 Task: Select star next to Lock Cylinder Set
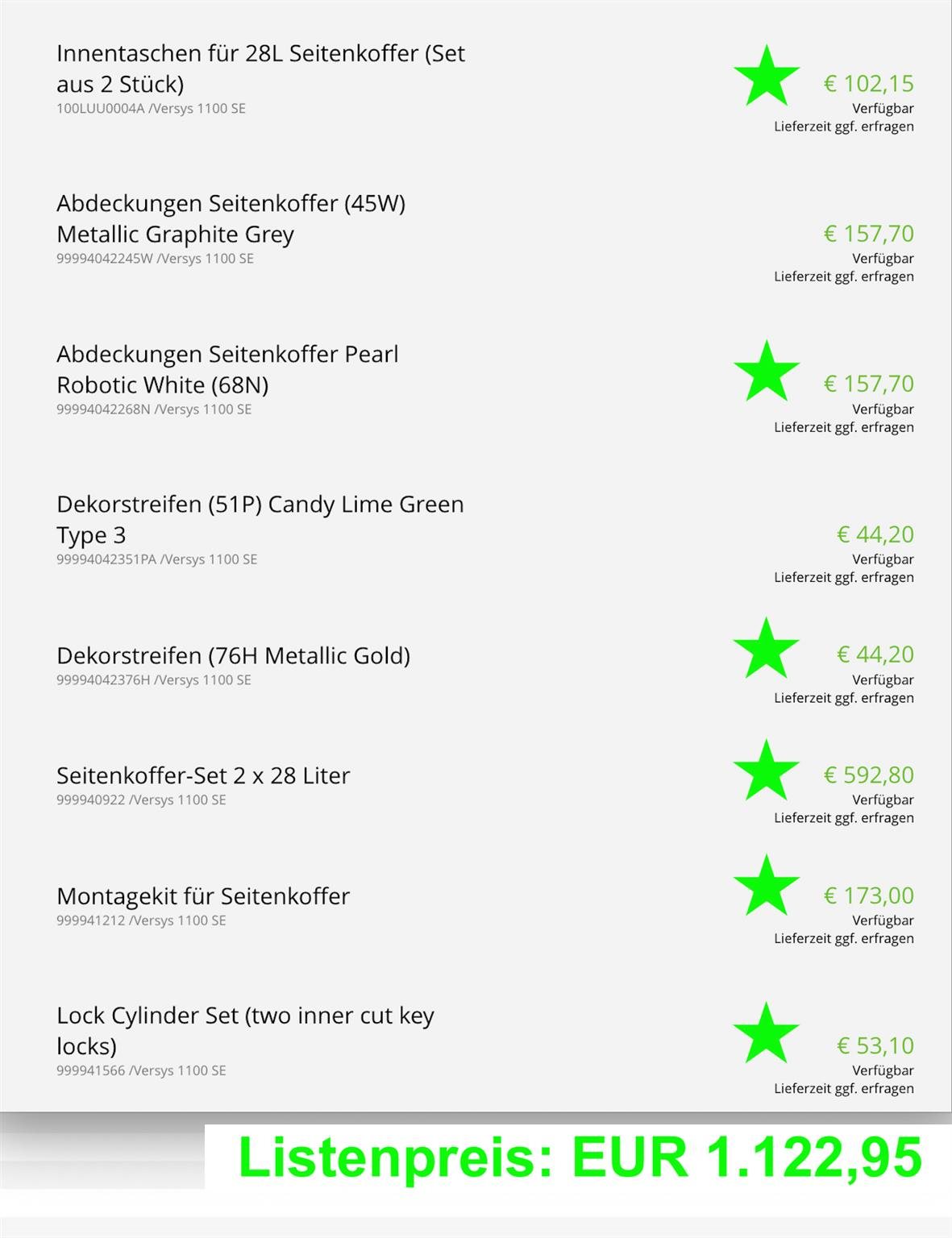point(766,1033)
